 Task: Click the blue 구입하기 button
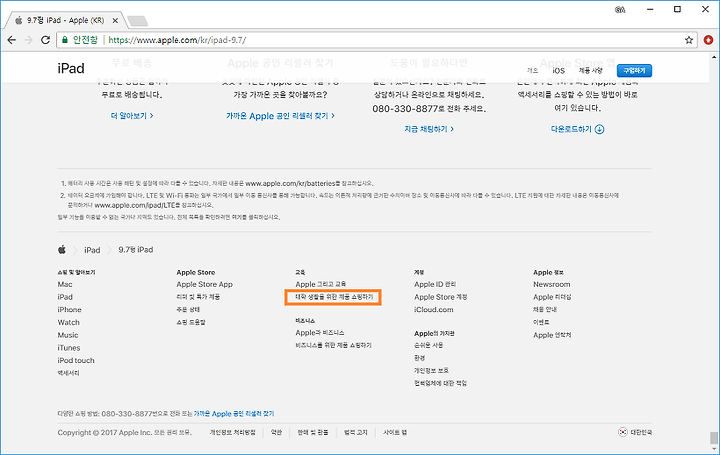pos(634,70)
